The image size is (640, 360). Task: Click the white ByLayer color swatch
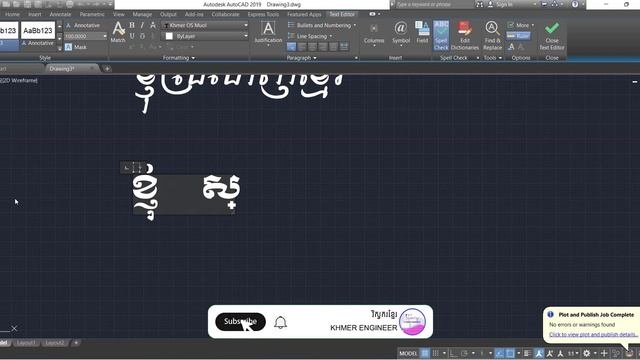pyautogui.click(x=169, y=36)
